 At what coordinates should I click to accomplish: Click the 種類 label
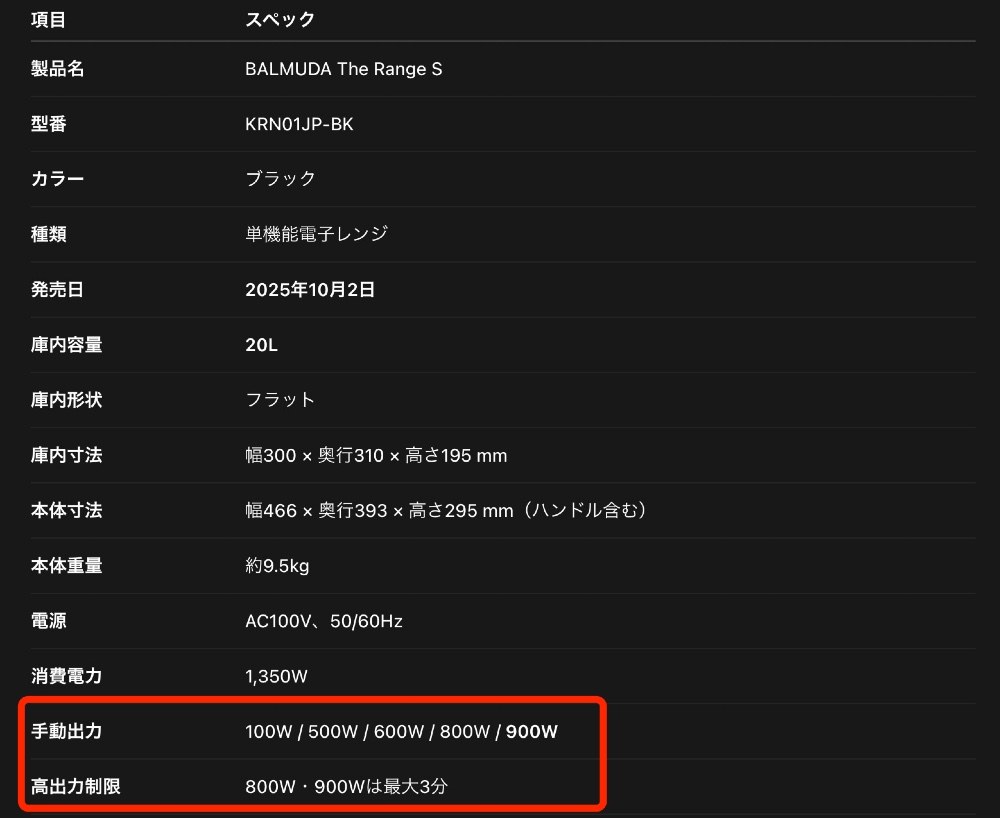tap(48, 234)
